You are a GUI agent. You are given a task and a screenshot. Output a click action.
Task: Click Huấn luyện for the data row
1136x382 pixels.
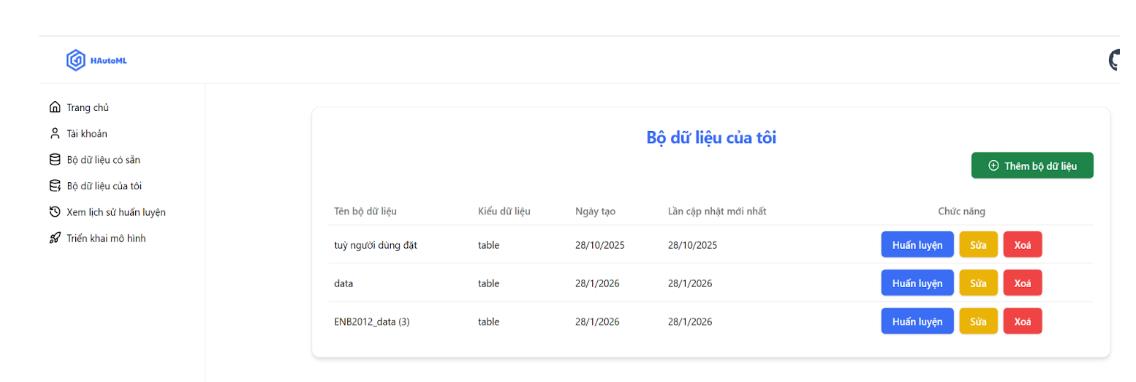(917, 283)
